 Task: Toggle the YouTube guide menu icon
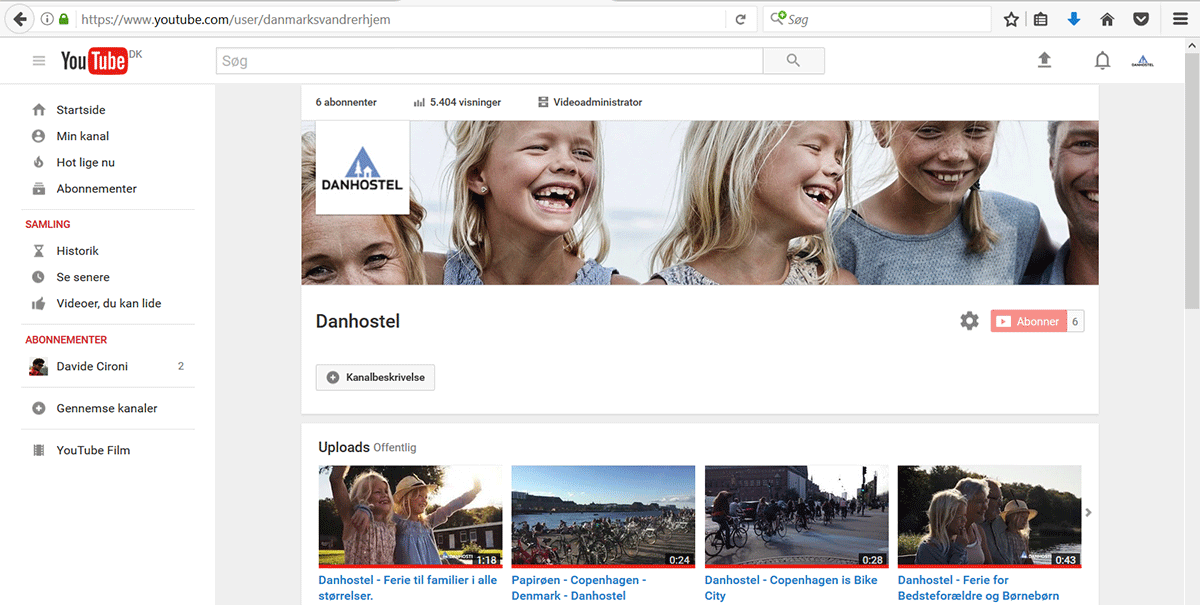(39, 61)
